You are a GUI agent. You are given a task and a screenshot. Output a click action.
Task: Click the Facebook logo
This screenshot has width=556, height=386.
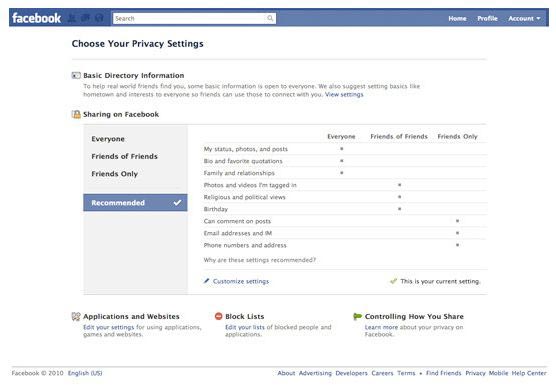[x=37, y=18]
